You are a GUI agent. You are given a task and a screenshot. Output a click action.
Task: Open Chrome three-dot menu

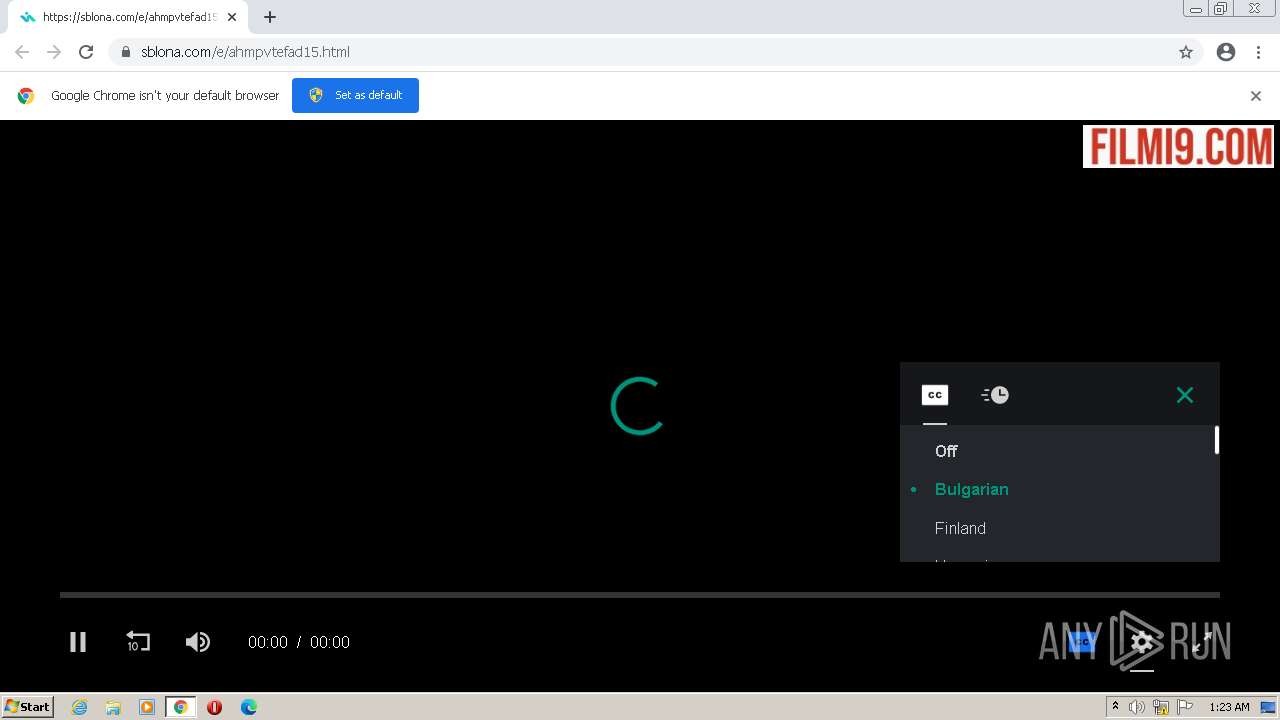click(1259, 52)
